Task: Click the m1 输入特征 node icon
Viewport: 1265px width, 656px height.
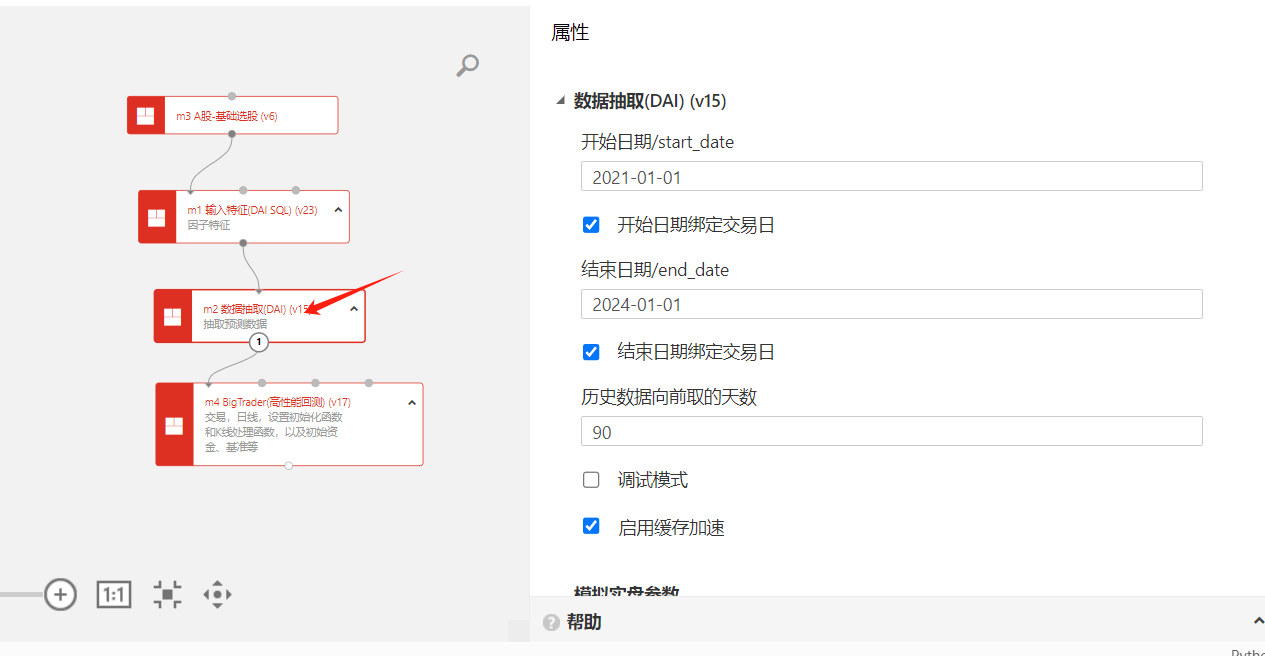Action: [x=157, y=217]
